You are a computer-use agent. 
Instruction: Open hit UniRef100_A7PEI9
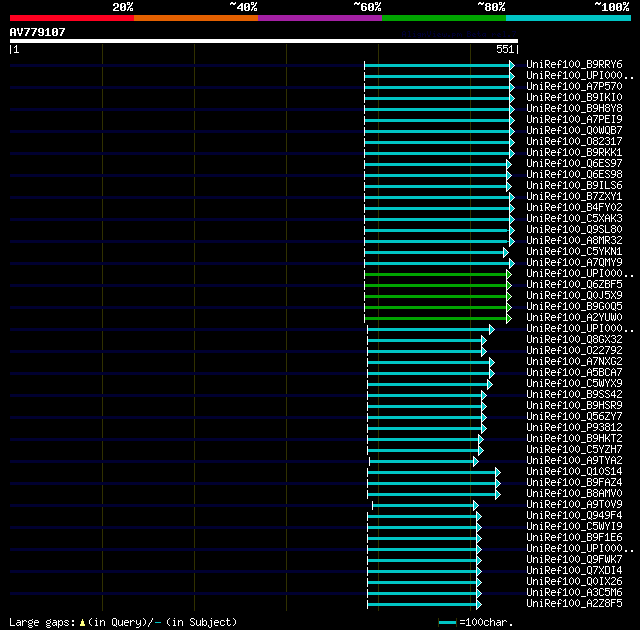(x=574, y=120)
